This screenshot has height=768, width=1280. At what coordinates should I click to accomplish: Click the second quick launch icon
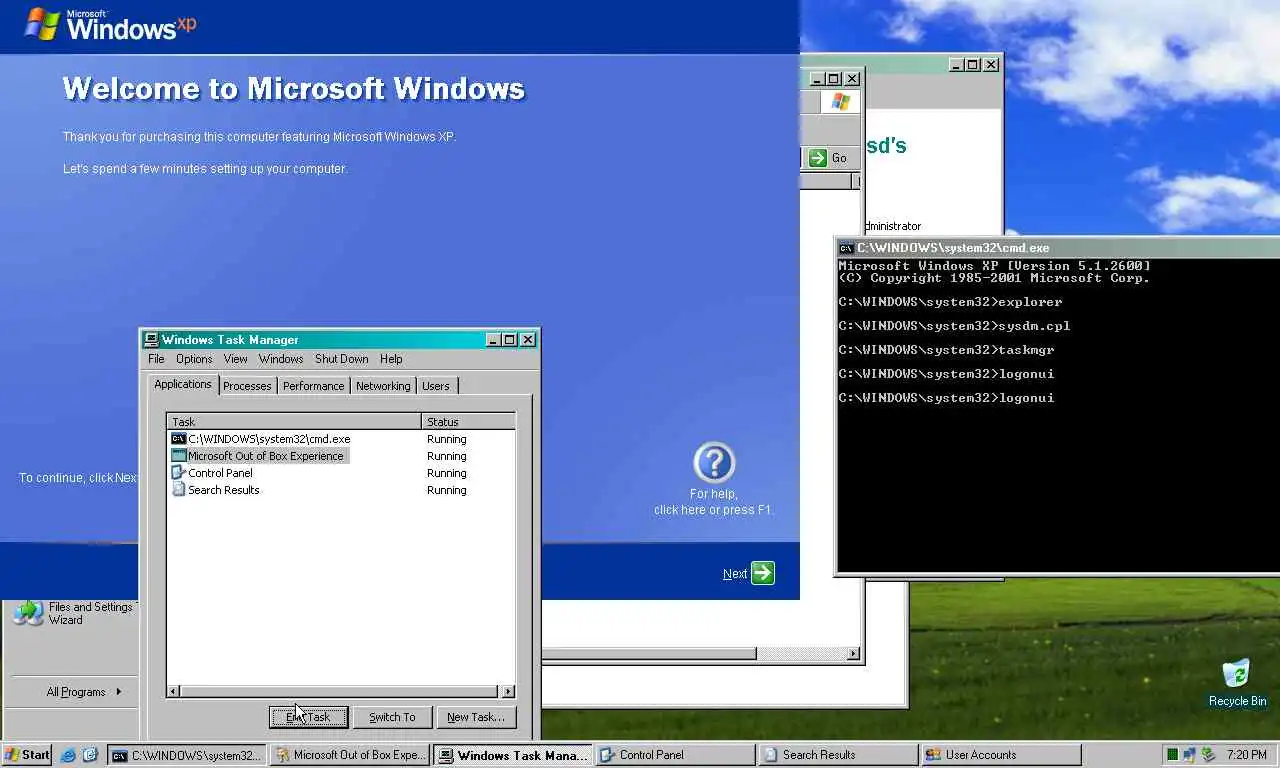[90, 755]
